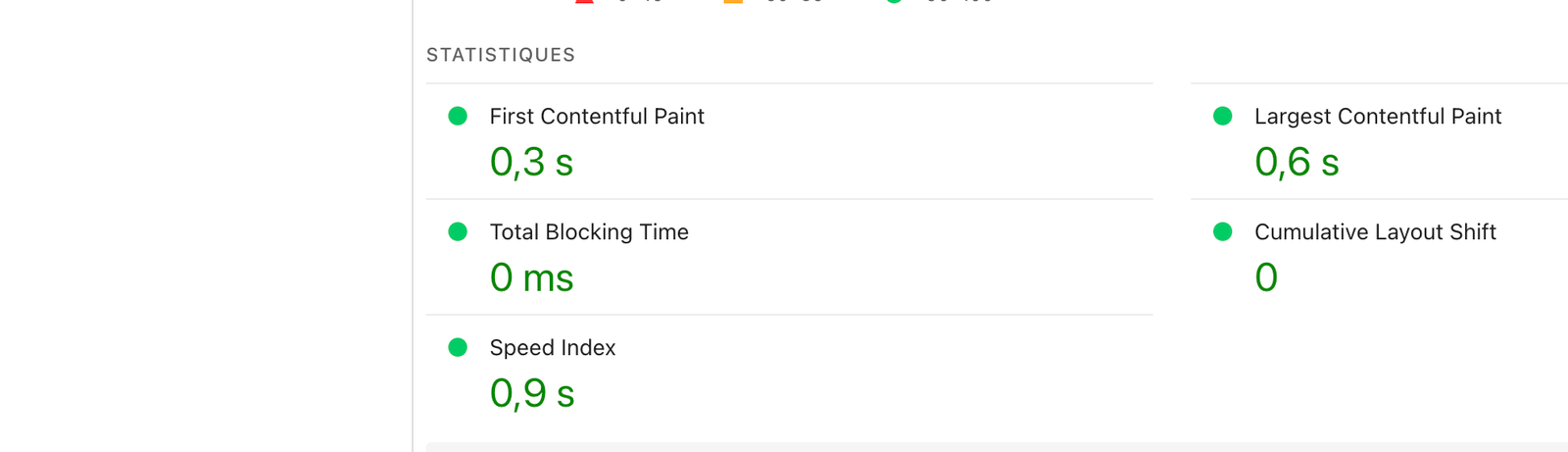Click the green status dot for Largest Contentful Paint
This screenshot has height=452, width=1568.
tap(1222, 116)
